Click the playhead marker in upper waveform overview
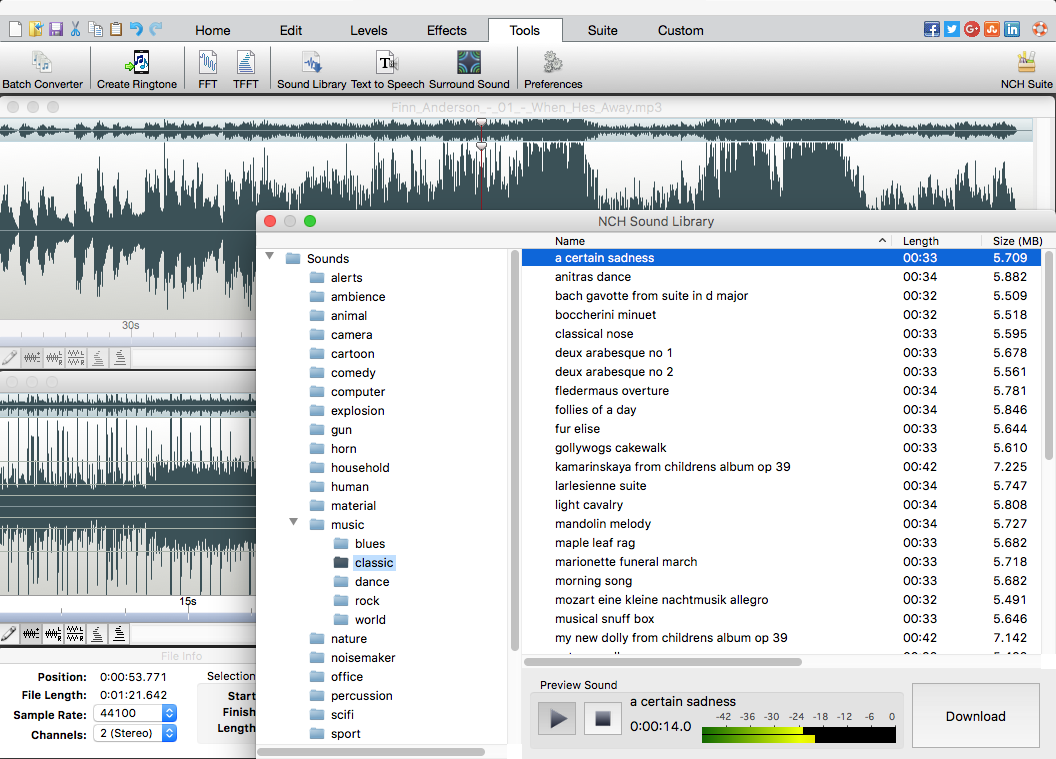Viewport: 1056px width, 759px height. click(481, 123)
